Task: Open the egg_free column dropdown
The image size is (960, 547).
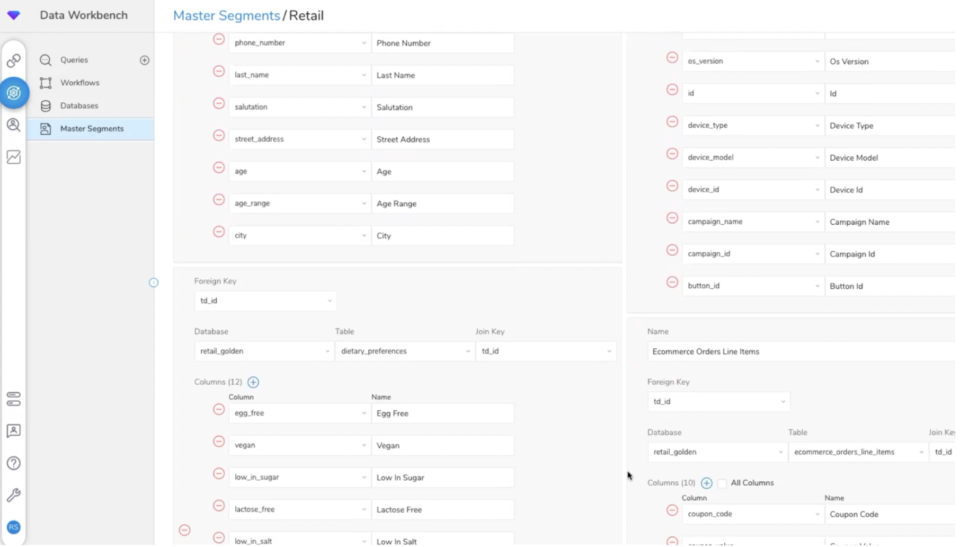Action: (299, 413)
